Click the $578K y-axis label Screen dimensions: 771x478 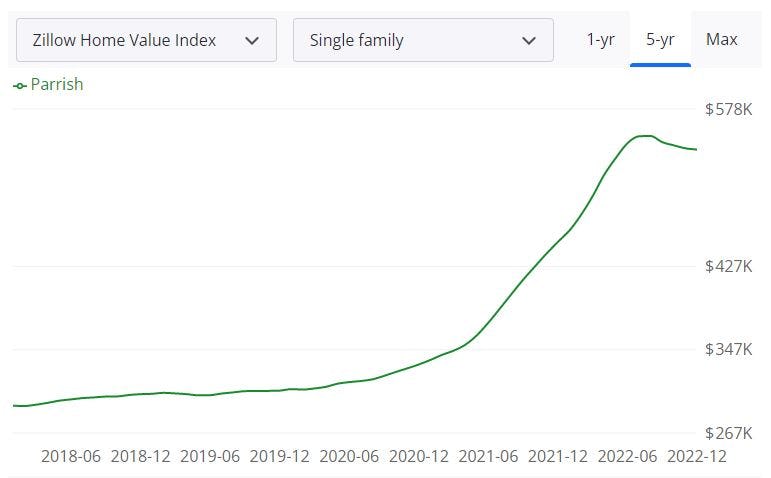pos(728,109)
